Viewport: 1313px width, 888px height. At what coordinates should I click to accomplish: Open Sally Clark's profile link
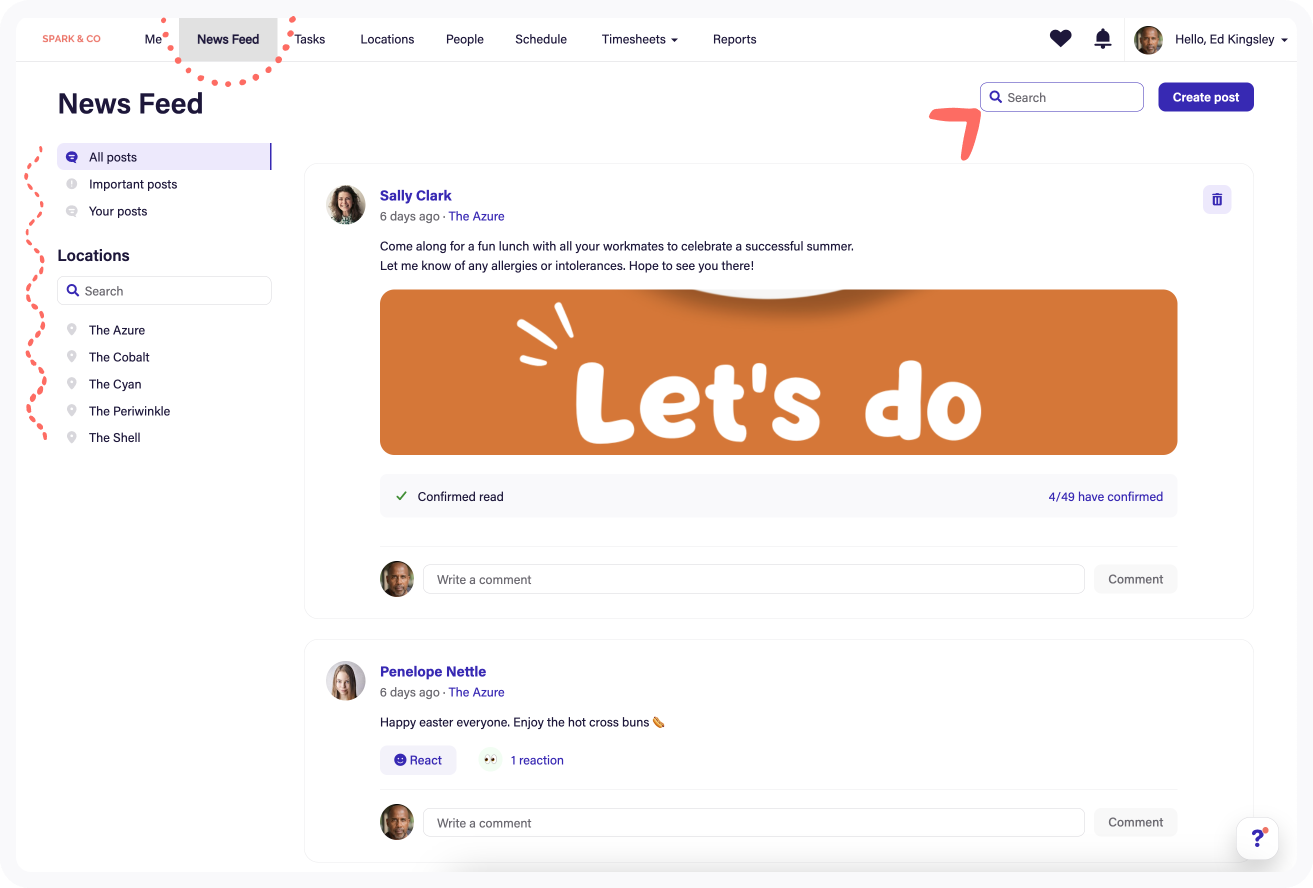pos(416,195)
